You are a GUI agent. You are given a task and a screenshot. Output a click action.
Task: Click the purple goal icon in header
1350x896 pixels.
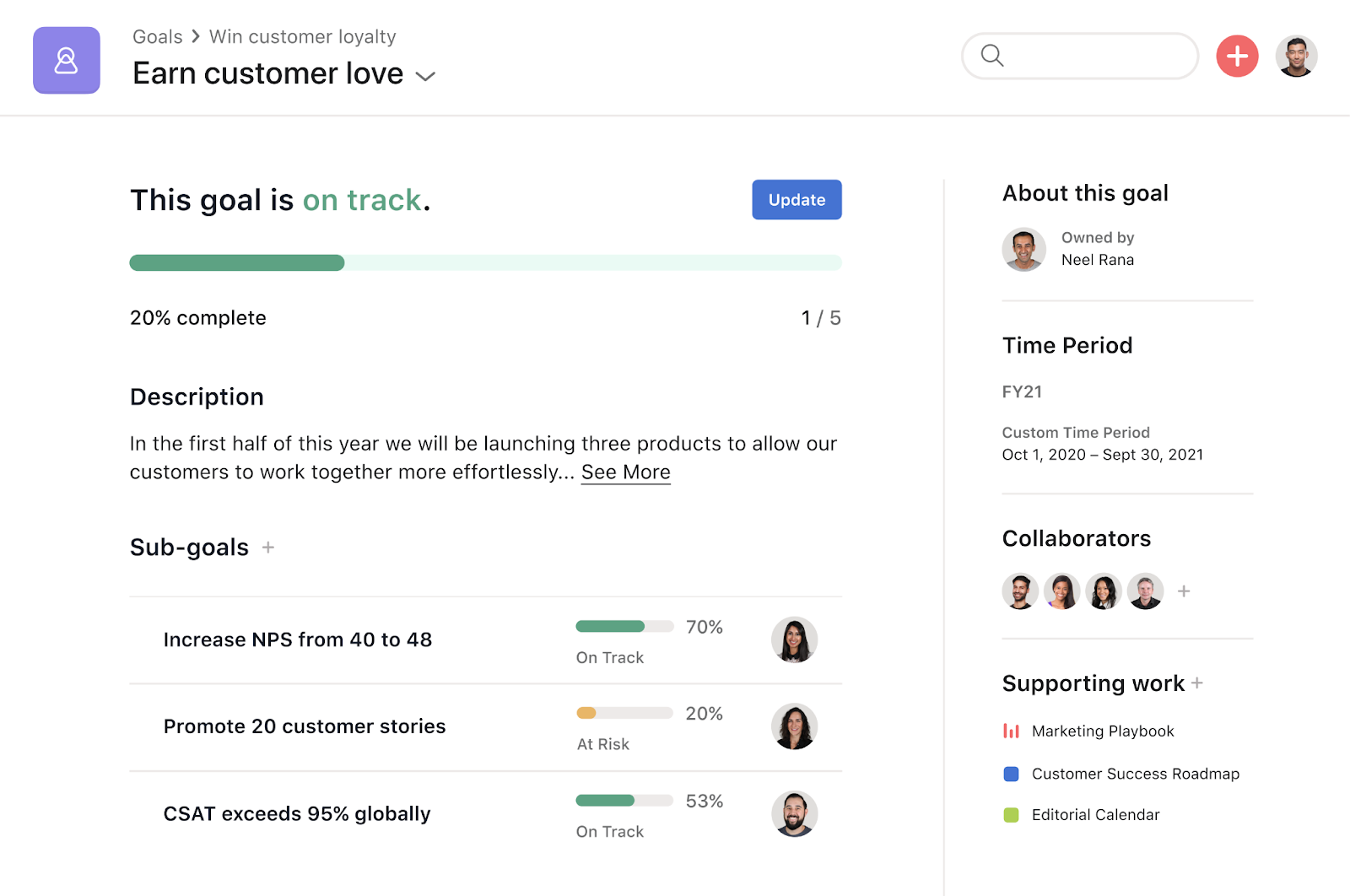click(67, 60)
